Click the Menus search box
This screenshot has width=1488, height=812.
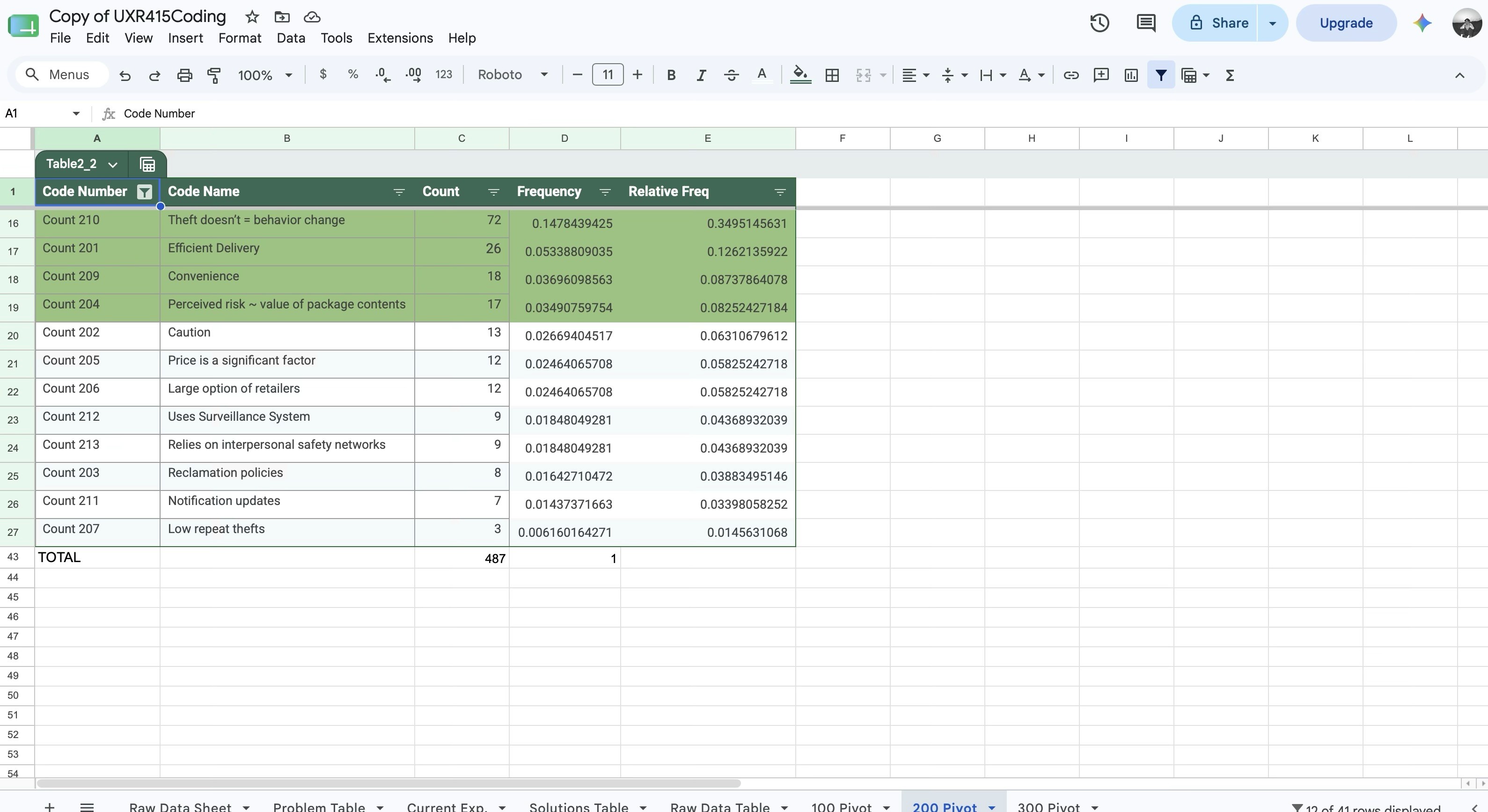coord(62,74)
